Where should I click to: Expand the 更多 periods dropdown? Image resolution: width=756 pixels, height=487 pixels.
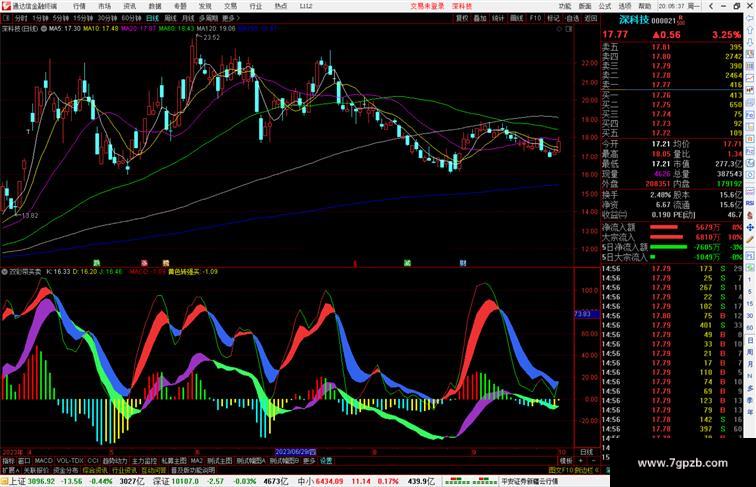(x=230, y=18)
